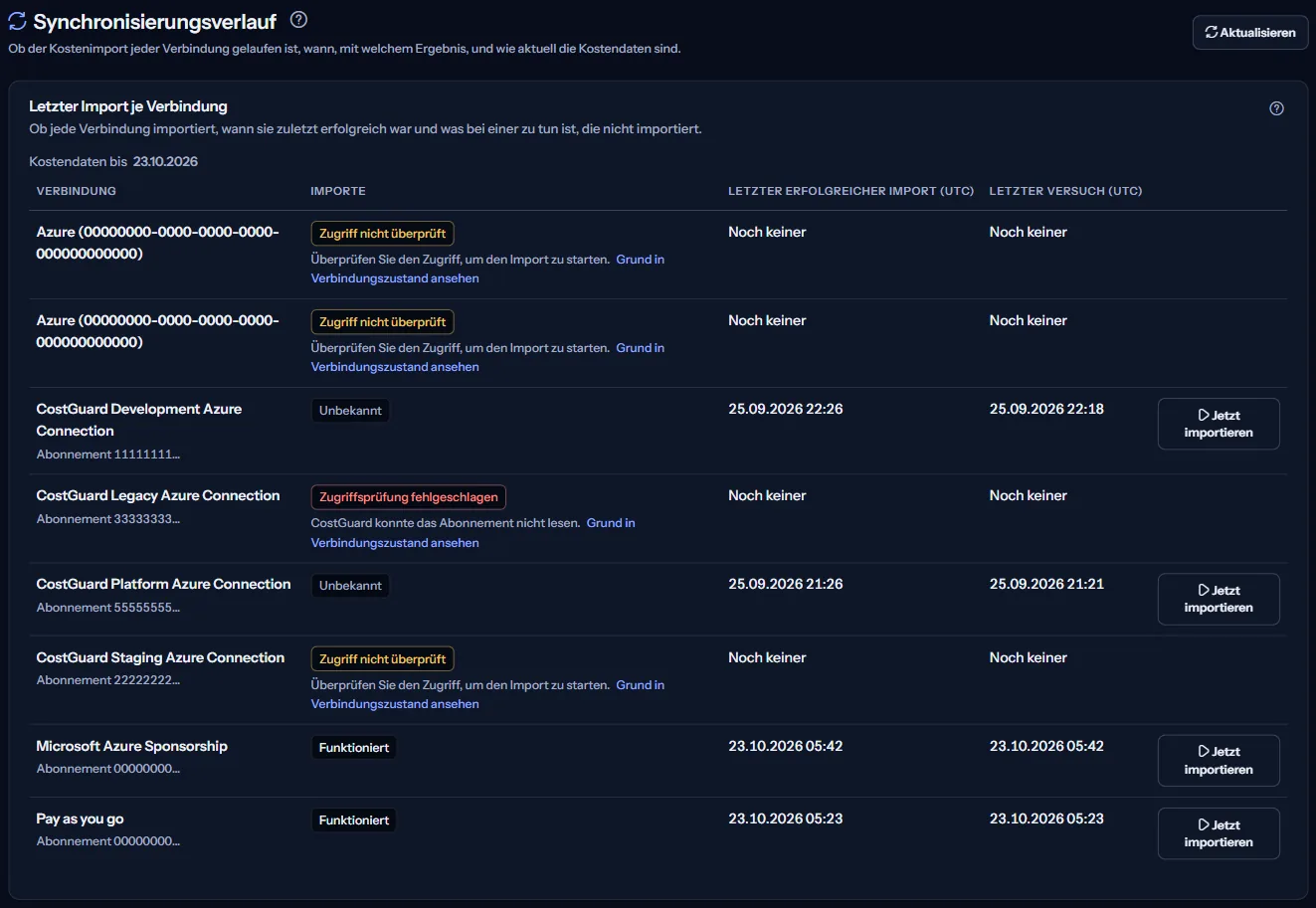Click Abonnement 11111111 subscription text
1316x908 pixels.
[x=108, y=454]
